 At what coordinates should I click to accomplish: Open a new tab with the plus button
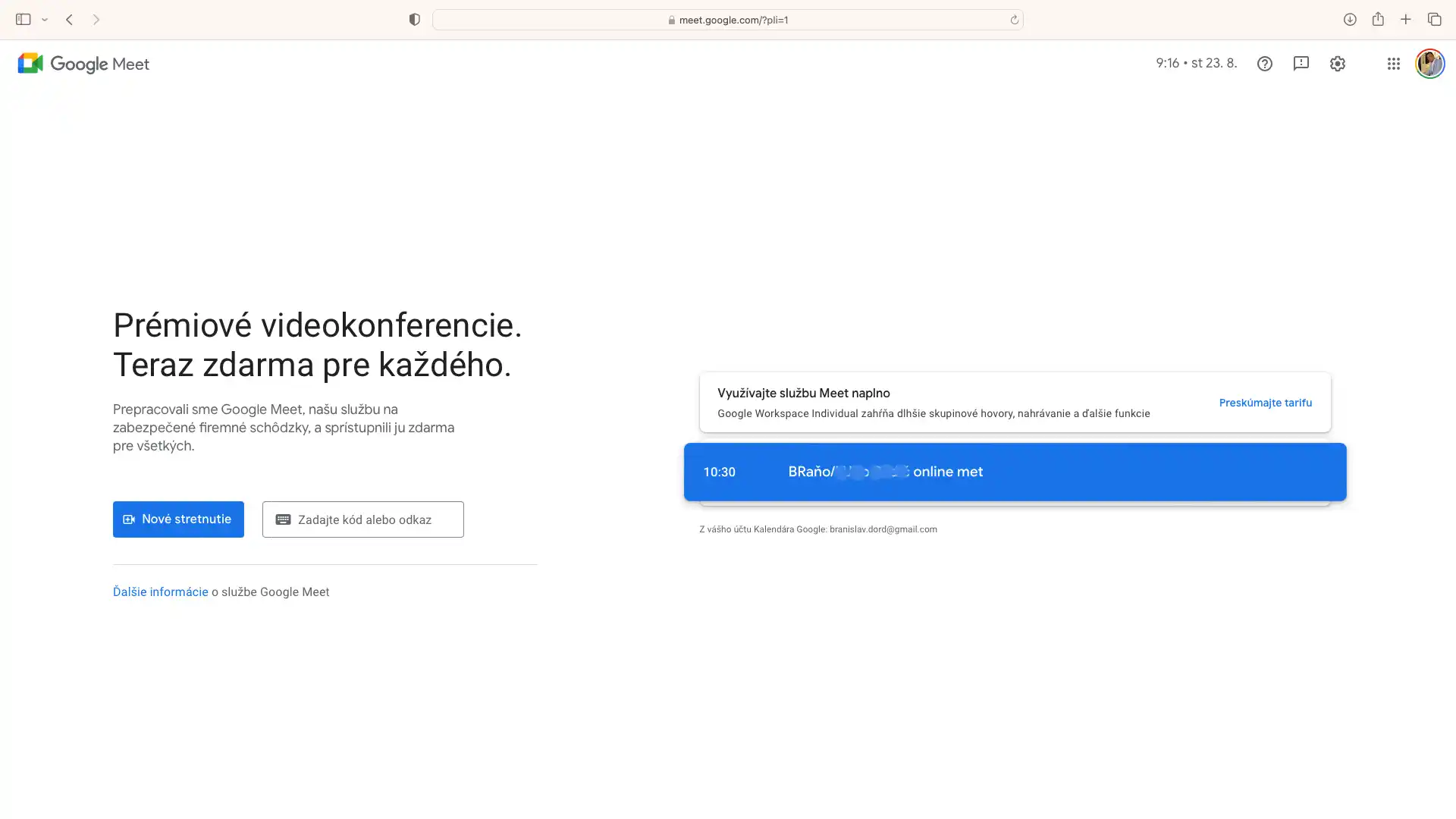tap(1406, 19)
